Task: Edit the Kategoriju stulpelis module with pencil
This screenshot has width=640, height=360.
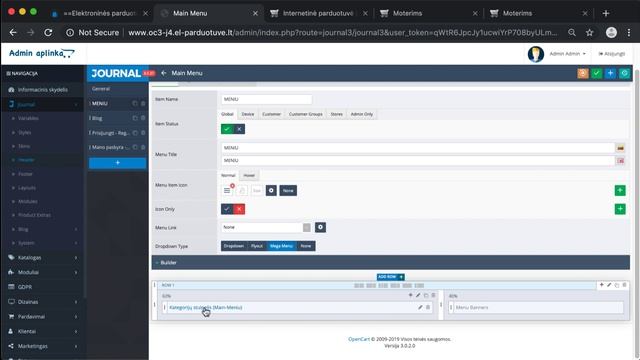Action: click(x=420, y=307)
